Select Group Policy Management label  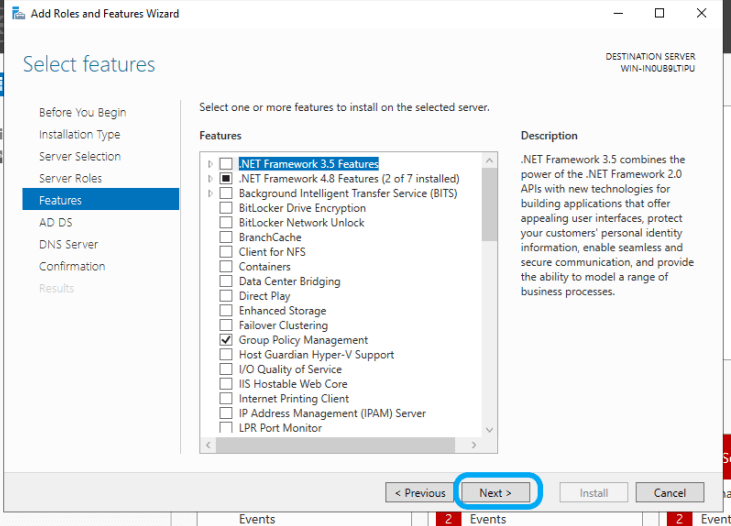pyautogui.click(x=303, y=340)
